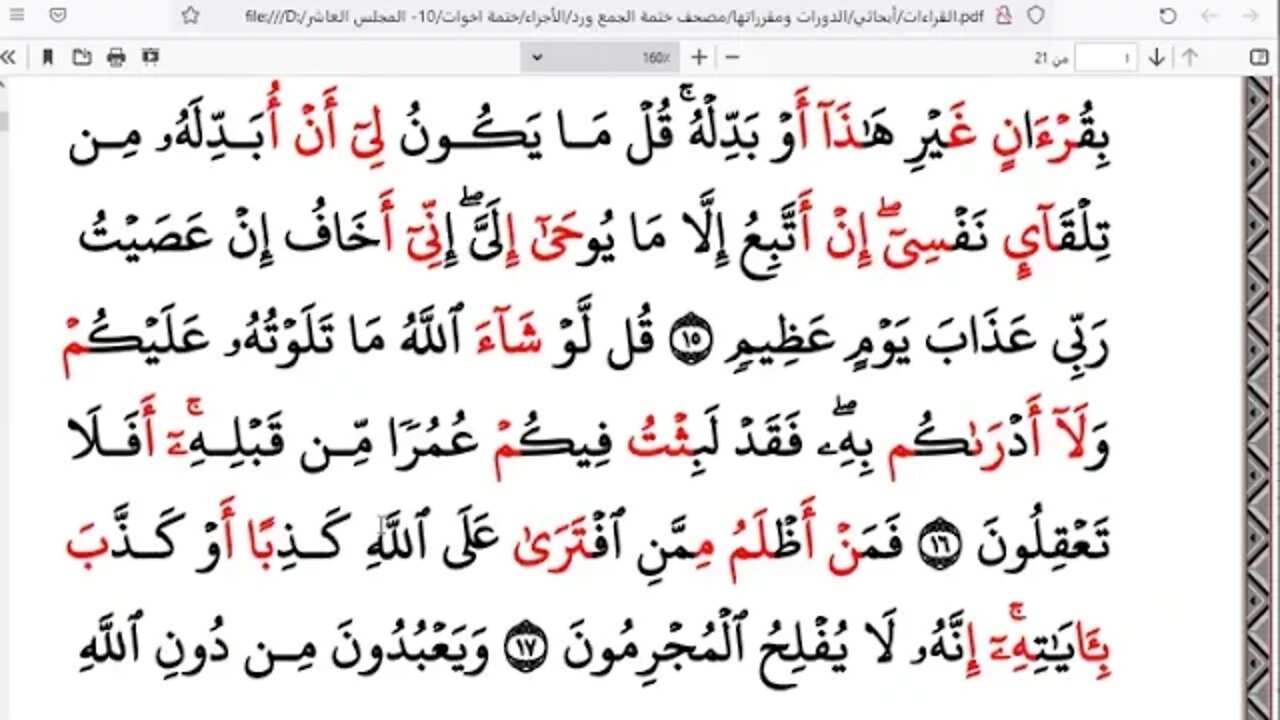
Task: Open the PDF viewer tools double-chevron menu
Action: tap(9, 57)
